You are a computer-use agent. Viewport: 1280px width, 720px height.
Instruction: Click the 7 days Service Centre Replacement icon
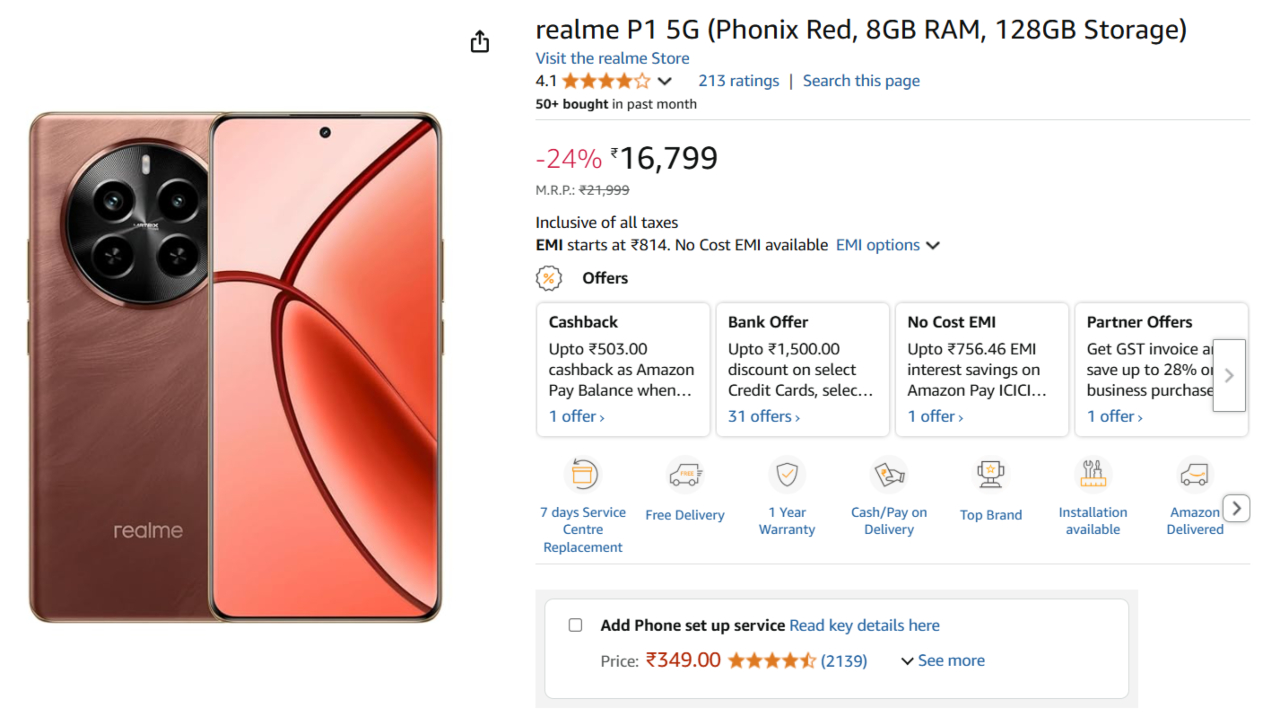point(583,474)
